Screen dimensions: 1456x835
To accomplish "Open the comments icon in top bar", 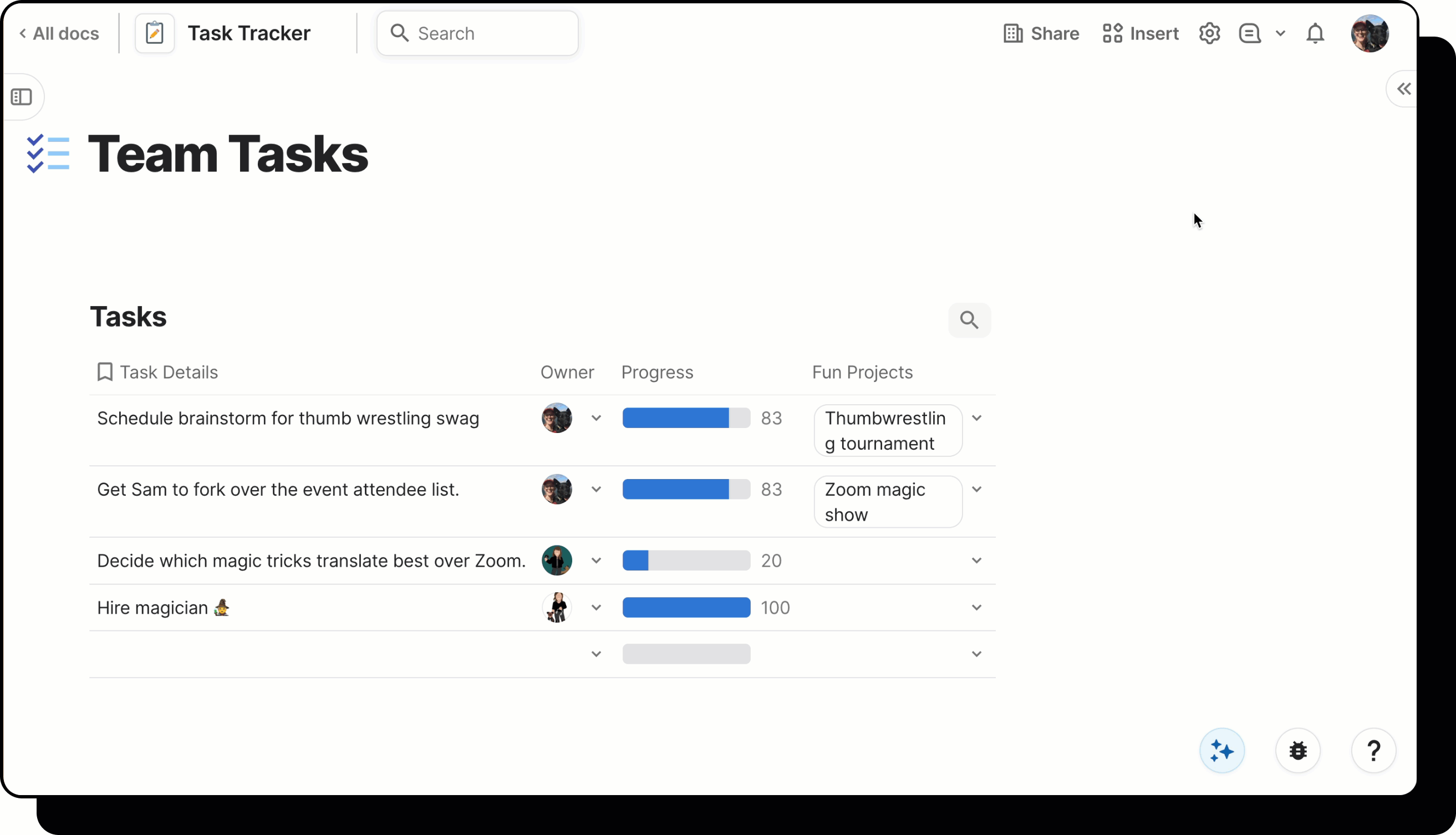I will (x=1250, y=33).
